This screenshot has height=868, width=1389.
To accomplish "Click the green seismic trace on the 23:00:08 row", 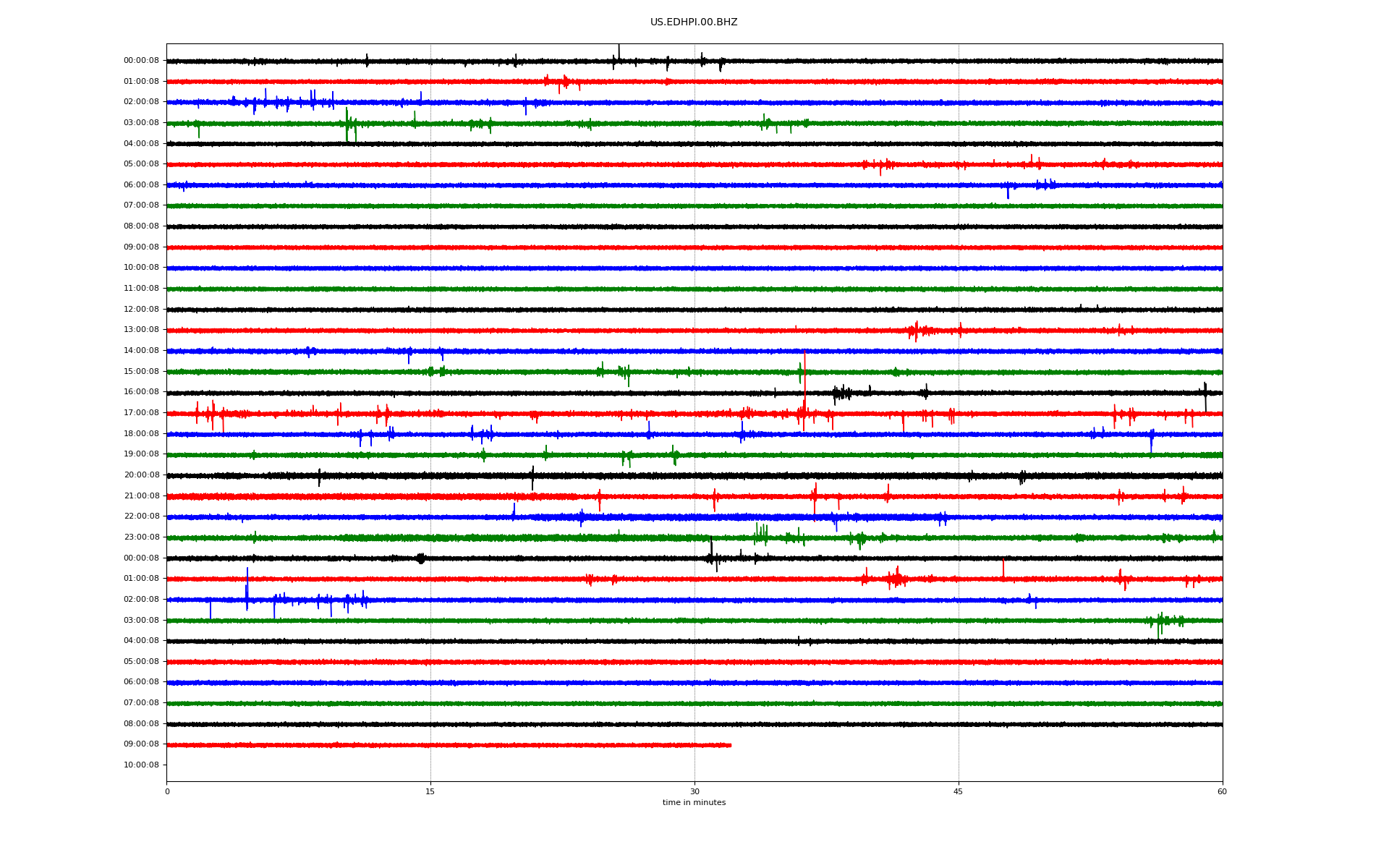I will point(694,537).
